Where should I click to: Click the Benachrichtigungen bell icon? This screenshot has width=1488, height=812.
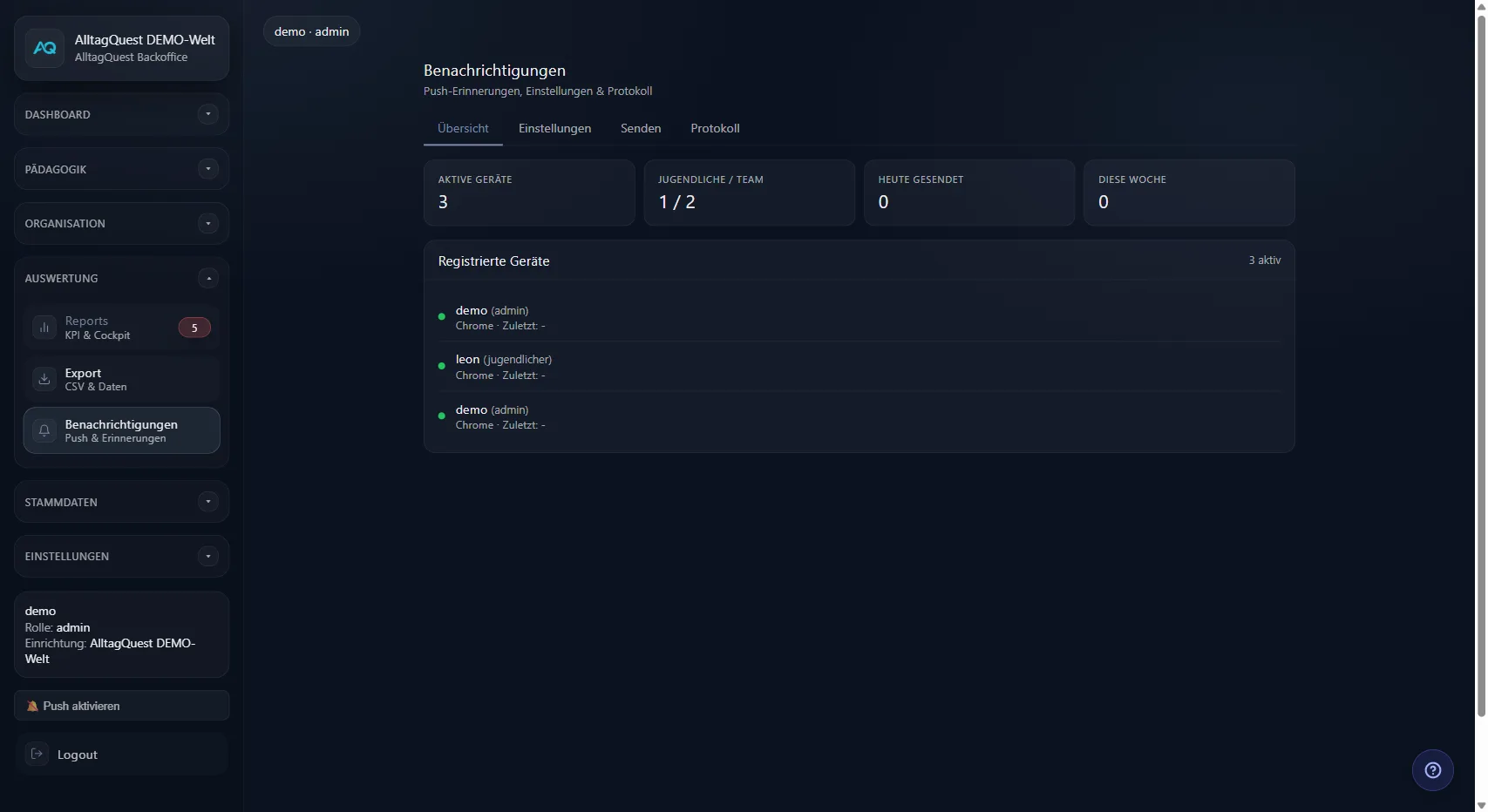[44, 430]
